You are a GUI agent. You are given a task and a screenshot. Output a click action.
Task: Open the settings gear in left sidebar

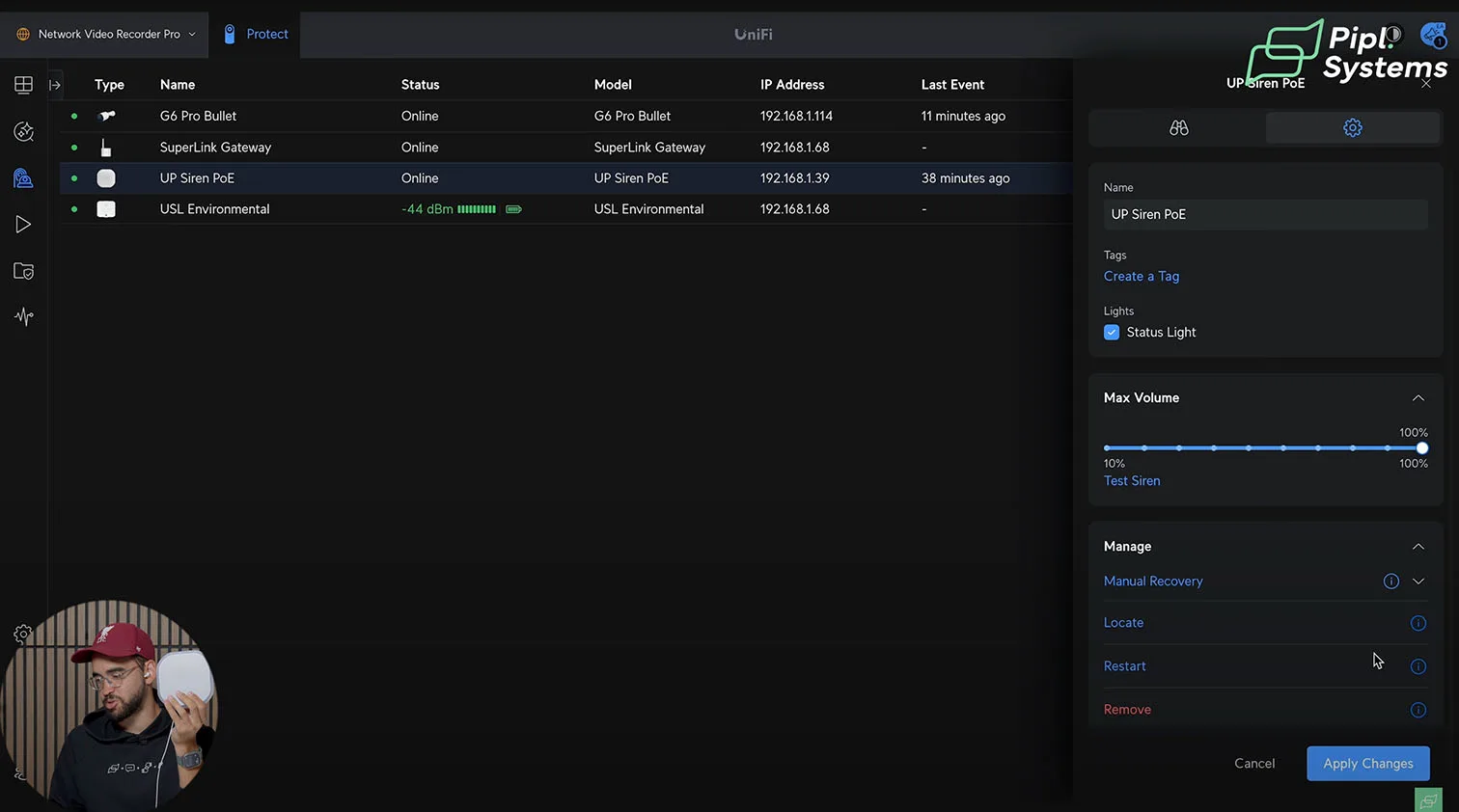tap(22, 634)
